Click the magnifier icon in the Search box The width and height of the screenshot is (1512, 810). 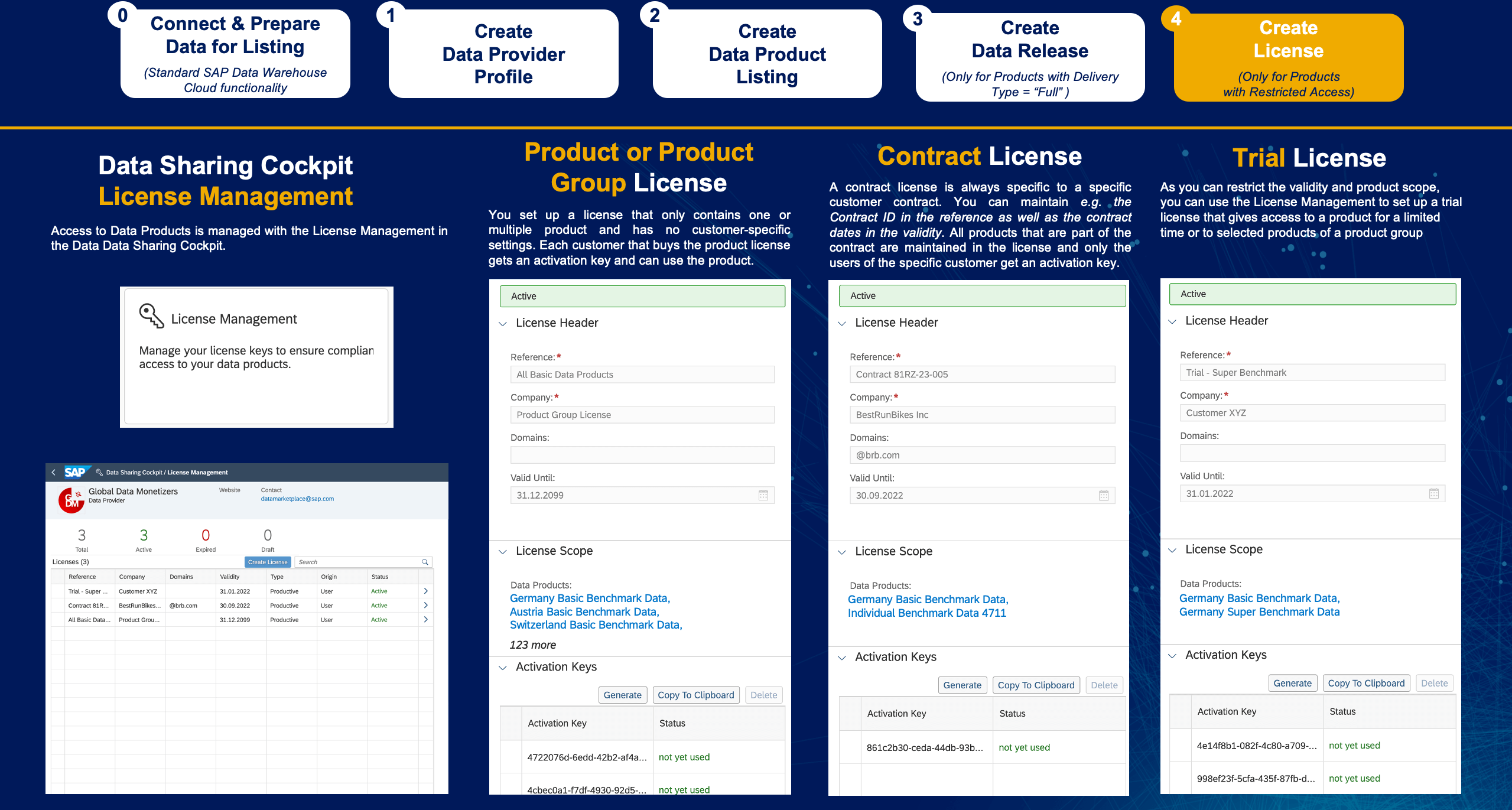[425, 562]
